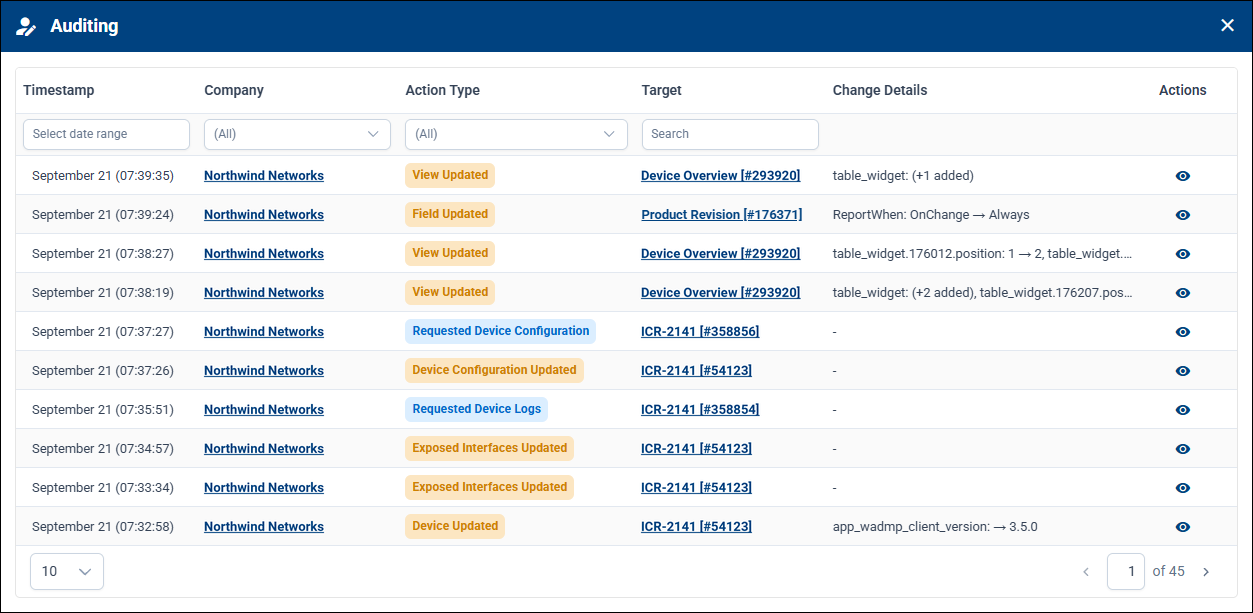This screenshot has height=613, width=1253.
Task: Click timestamp September 21 (07:37:26)
Action: 103,371
